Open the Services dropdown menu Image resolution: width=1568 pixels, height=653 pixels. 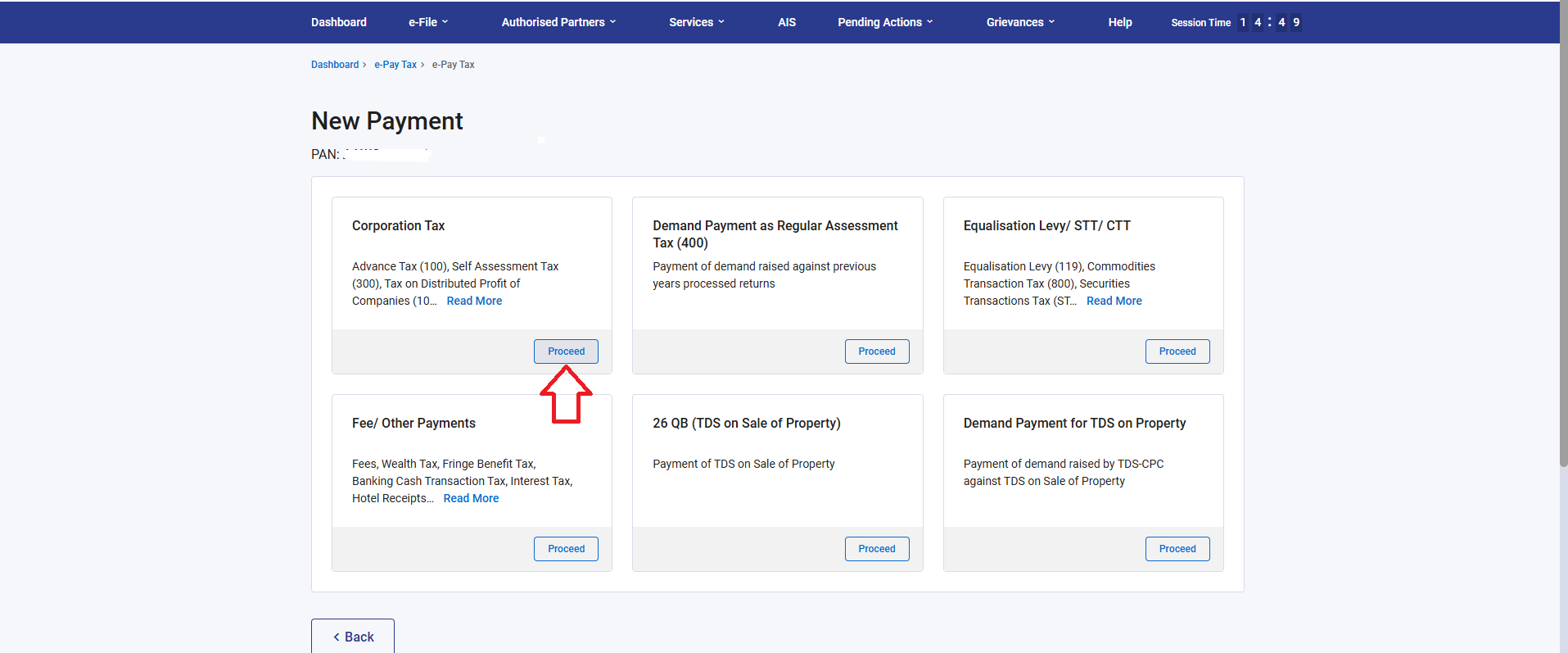697,22
